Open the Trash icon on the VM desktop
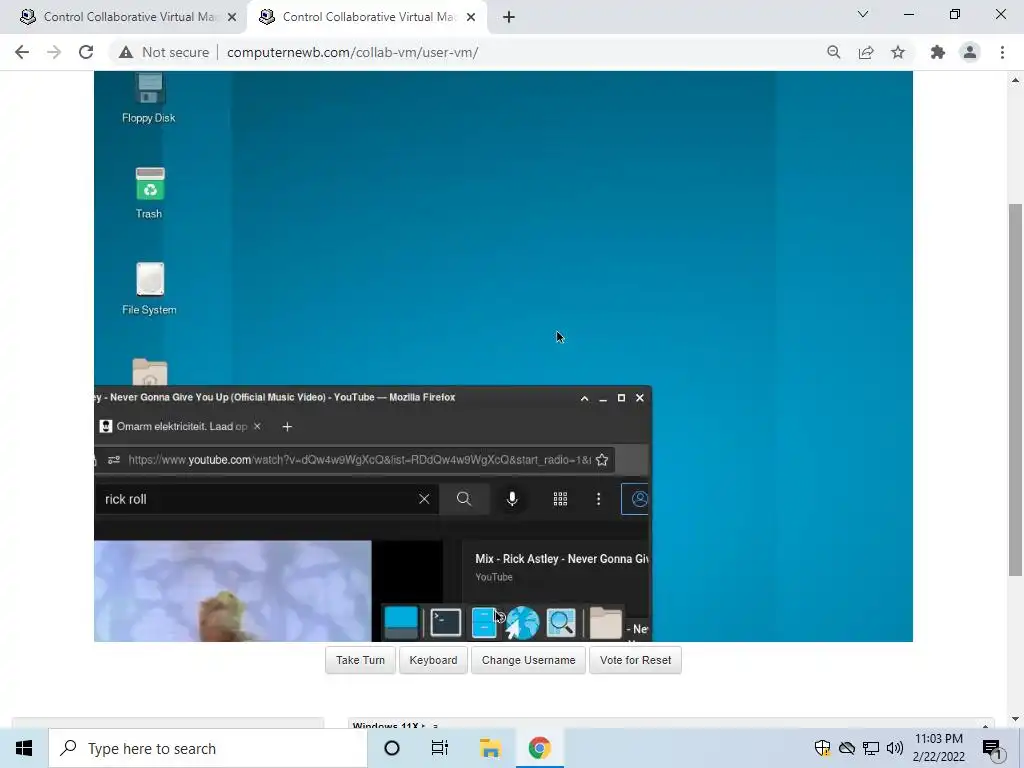Screen dimensions: 1024x768 point(150,193)
